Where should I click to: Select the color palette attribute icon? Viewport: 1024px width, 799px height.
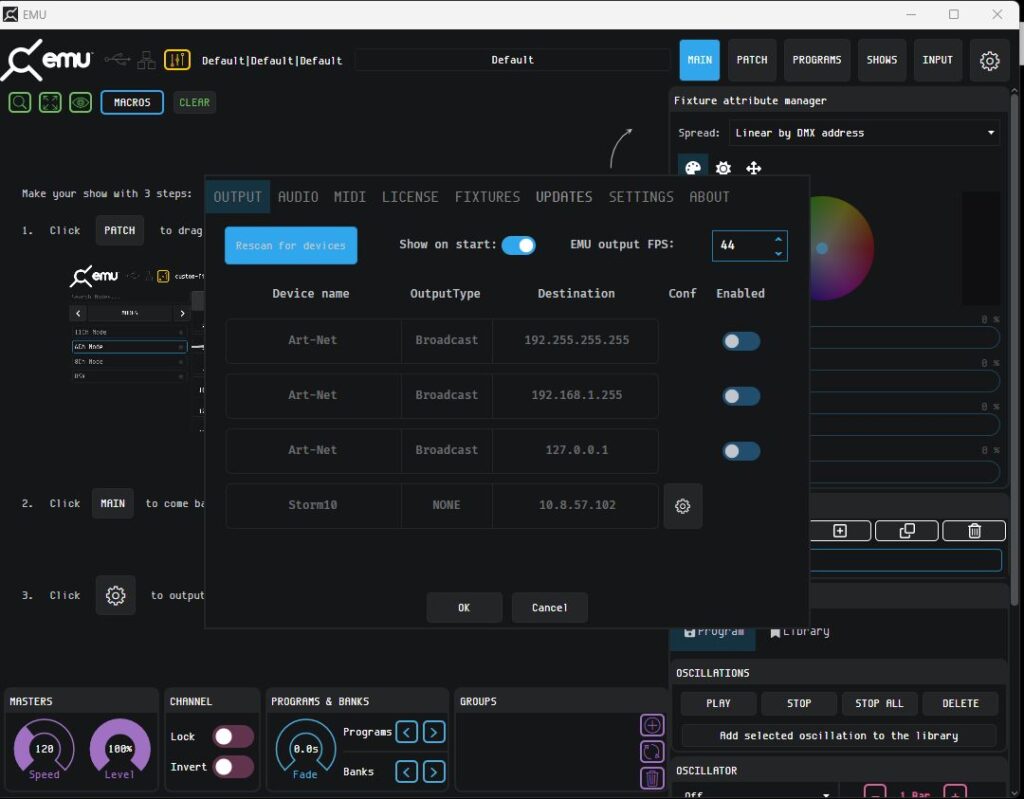tap(693, 168)
